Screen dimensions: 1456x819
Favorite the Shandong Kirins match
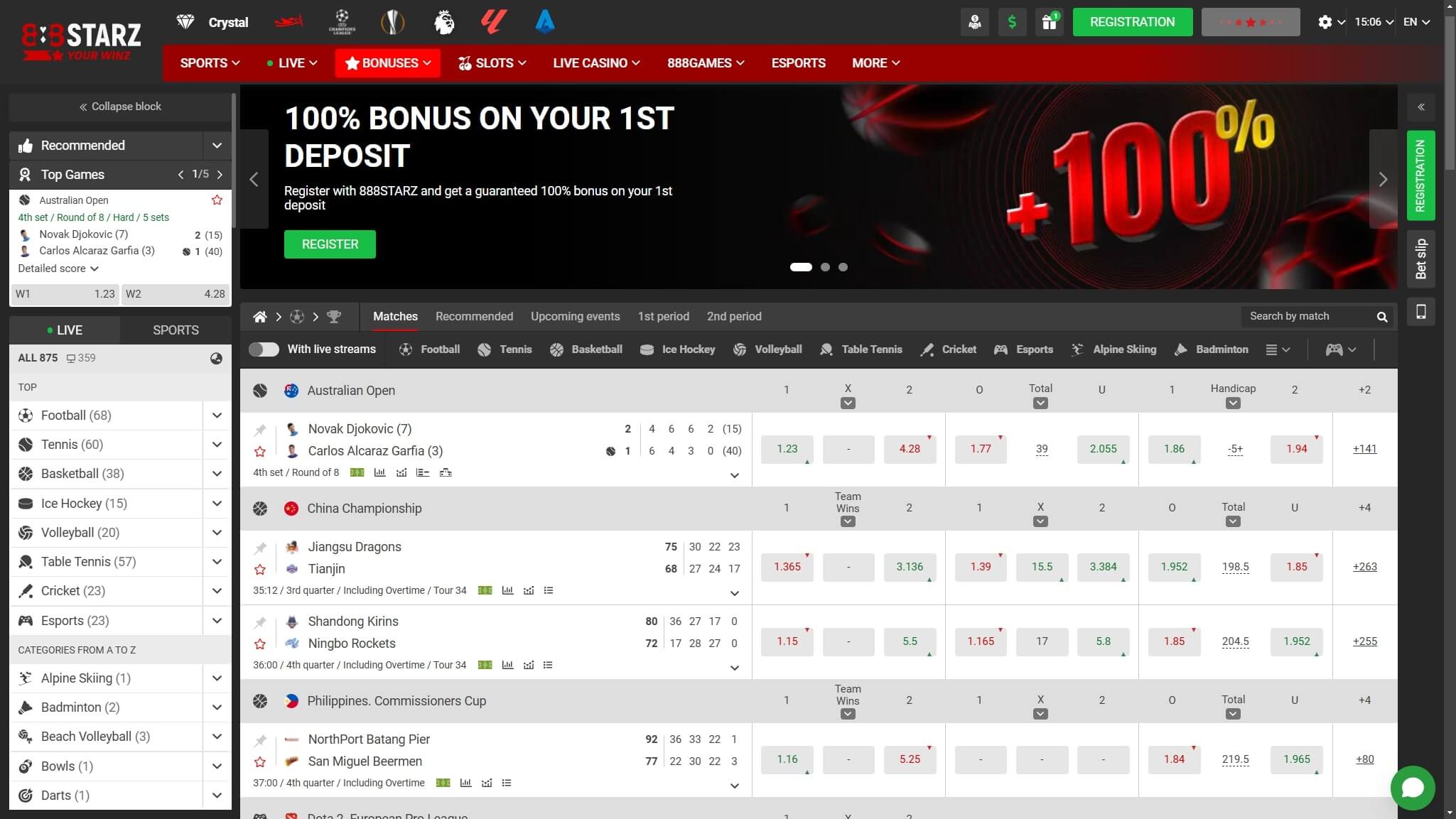[x=260, y=644]
